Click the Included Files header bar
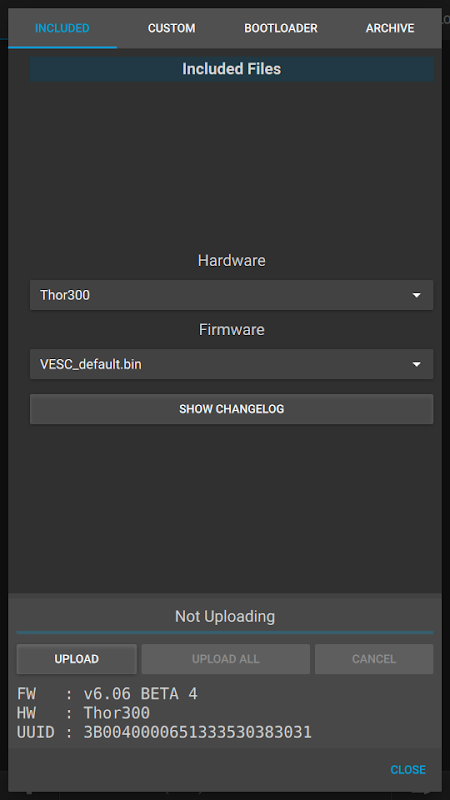Screen dimensions: 450x800 point(232,69)
